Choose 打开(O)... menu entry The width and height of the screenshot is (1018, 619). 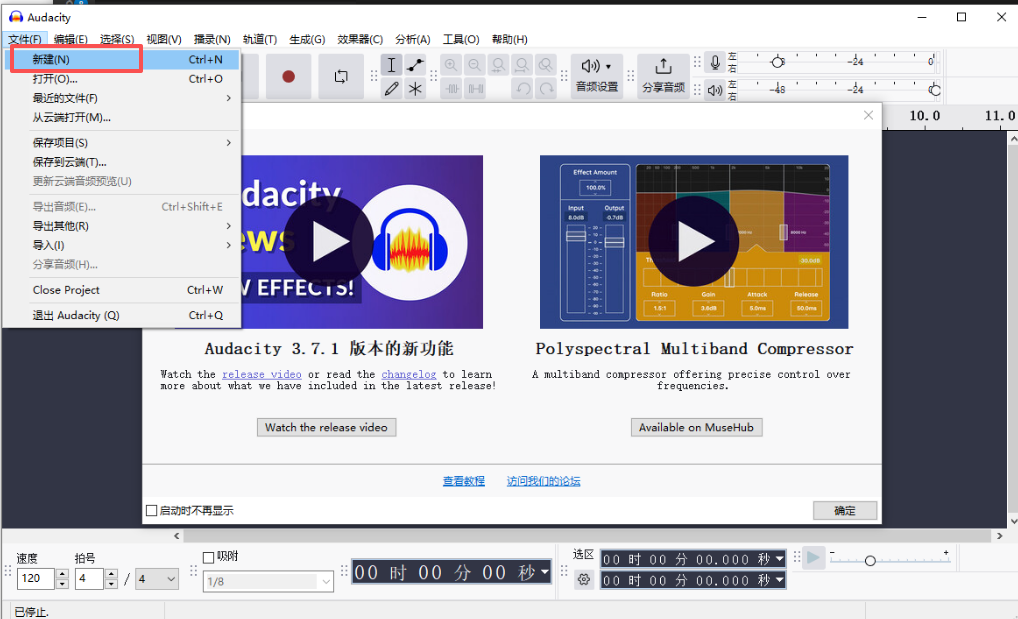[x=122, y=79]
